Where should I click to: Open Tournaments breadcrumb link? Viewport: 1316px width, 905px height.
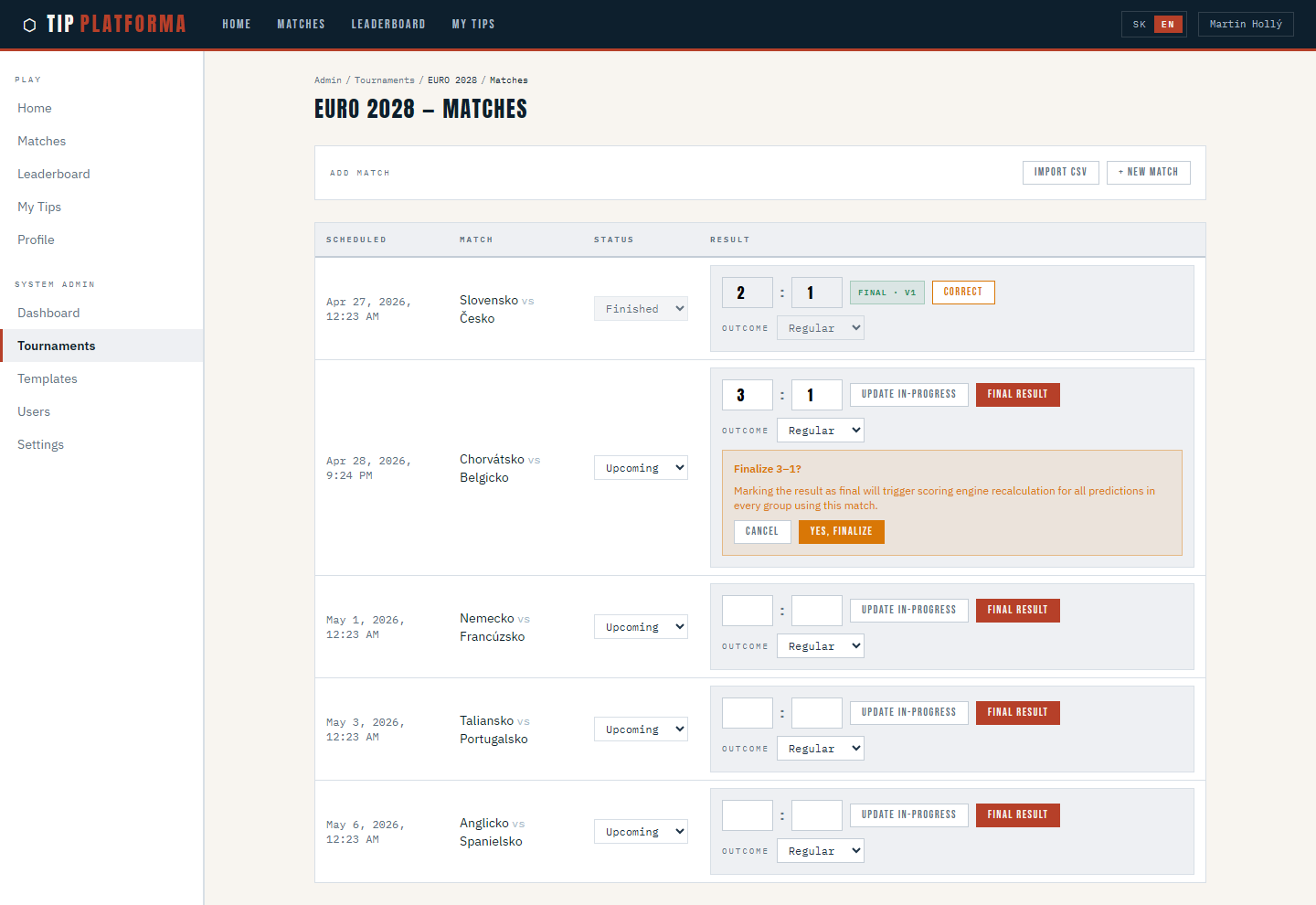[384, 80]
